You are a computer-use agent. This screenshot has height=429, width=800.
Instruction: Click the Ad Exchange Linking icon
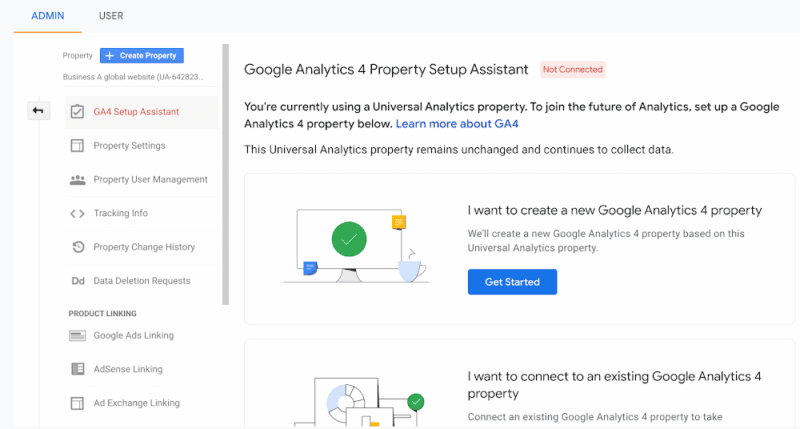point(77,403)
